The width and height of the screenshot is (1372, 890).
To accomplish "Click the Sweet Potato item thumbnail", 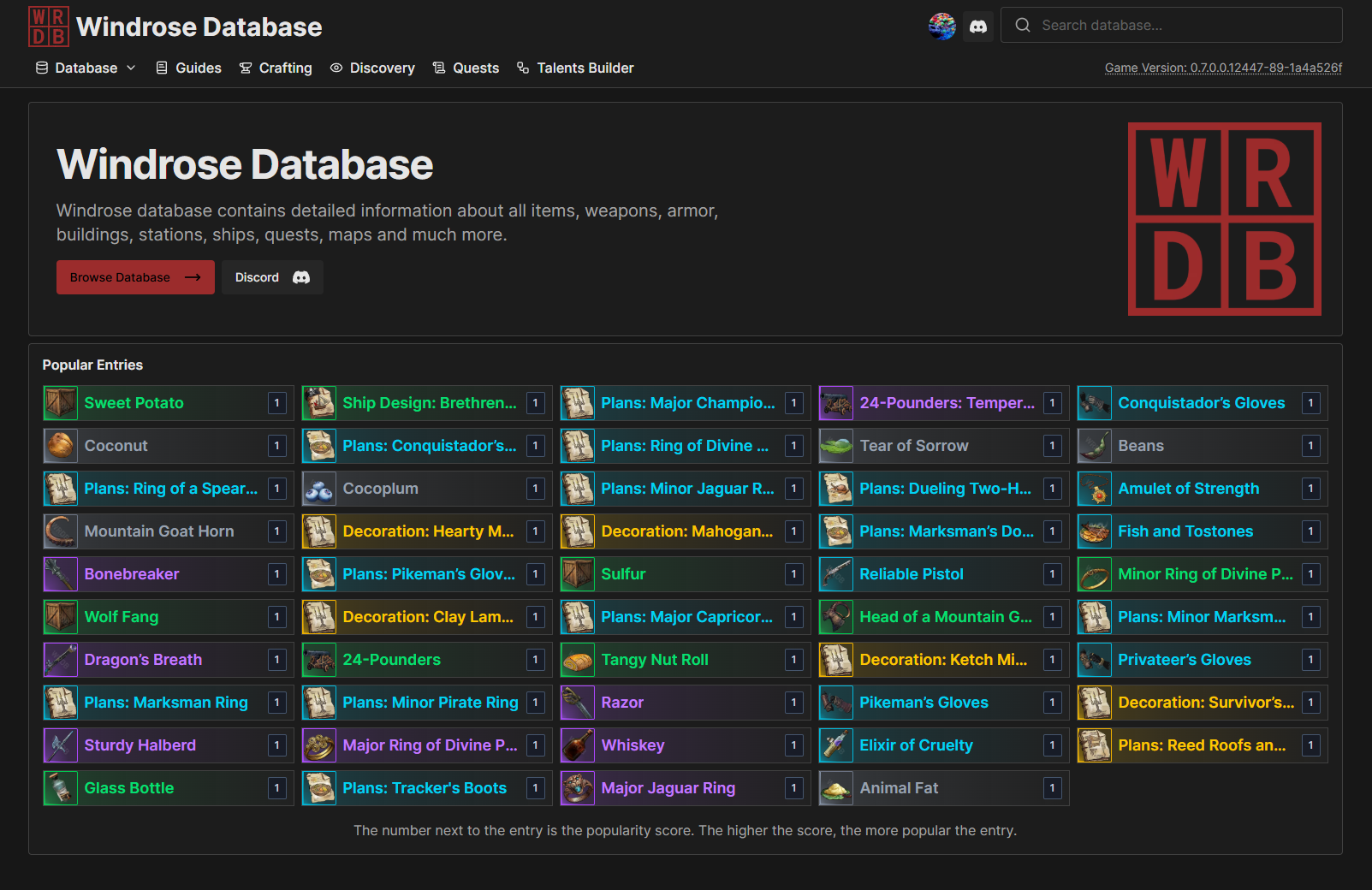I will (x=60, y=402).
